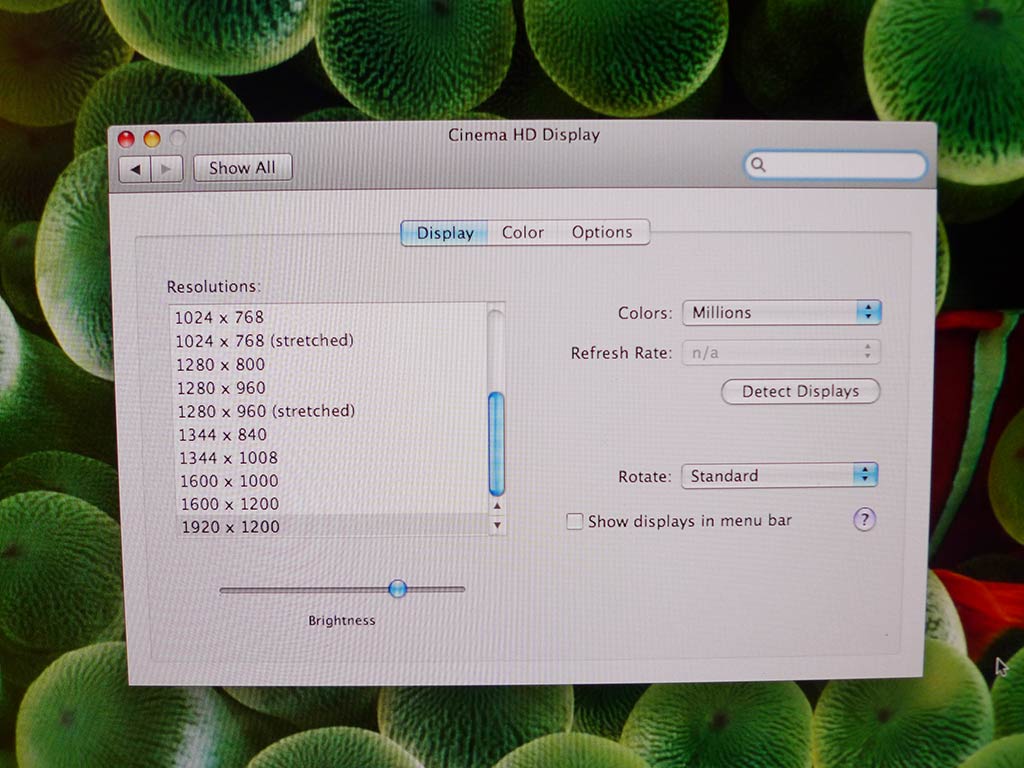Screen dimensions: 1024x768
Task: Click the magnifying glass search icon
Action: click(759, 165)
